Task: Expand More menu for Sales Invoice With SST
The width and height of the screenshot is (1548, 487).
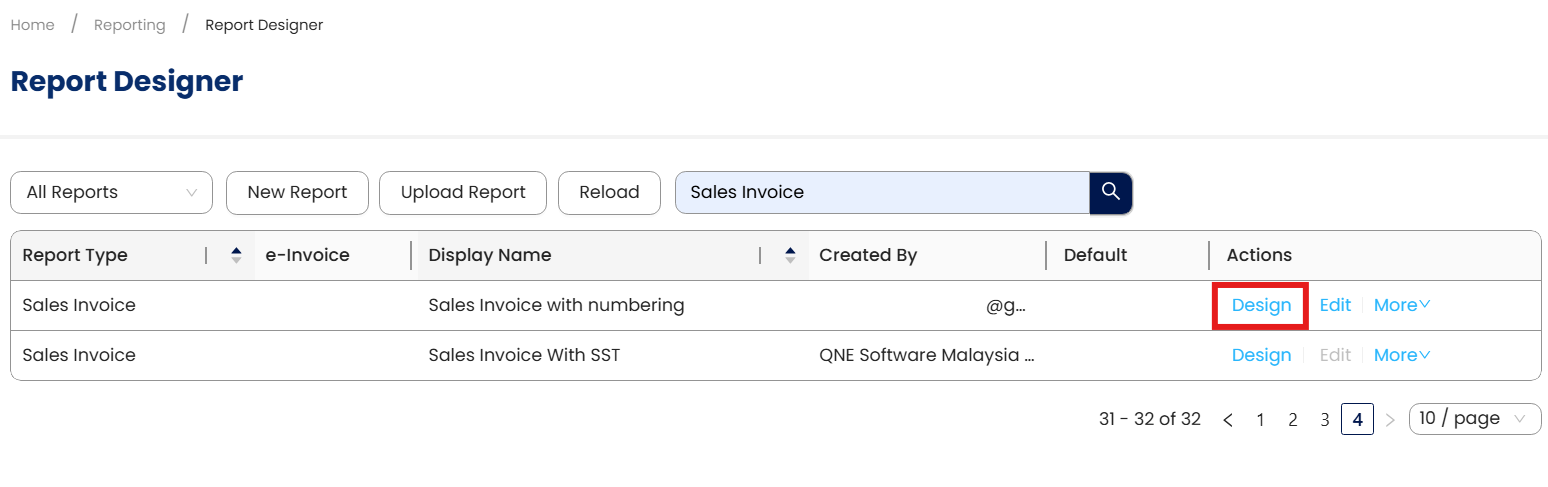Action: [1402, 355]
